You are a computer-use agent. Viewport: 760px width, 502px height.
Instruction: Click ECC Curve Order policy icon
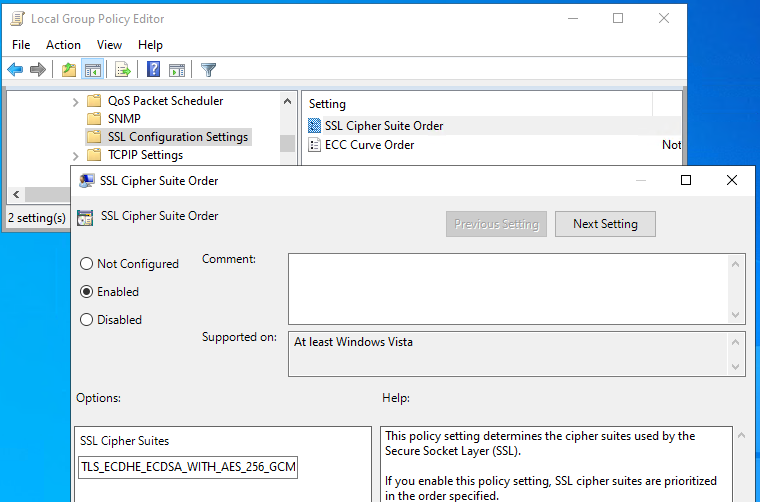click(314, 144)
